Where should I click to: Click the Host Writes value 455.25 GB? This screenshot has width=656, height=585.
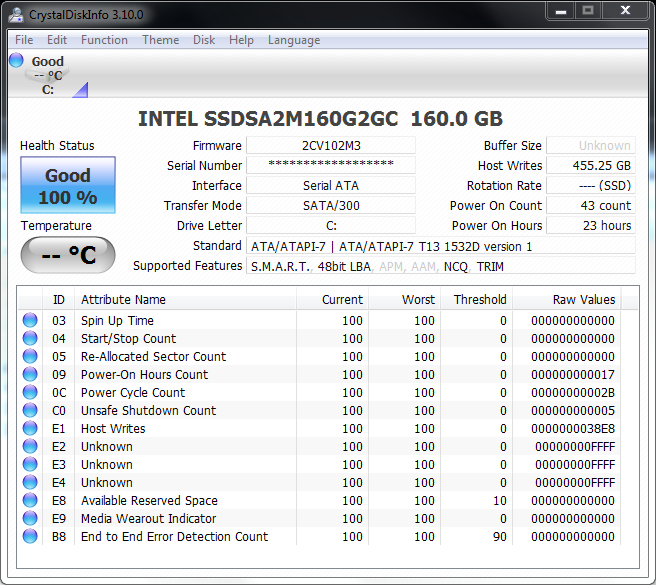click(x=591, y=165)
